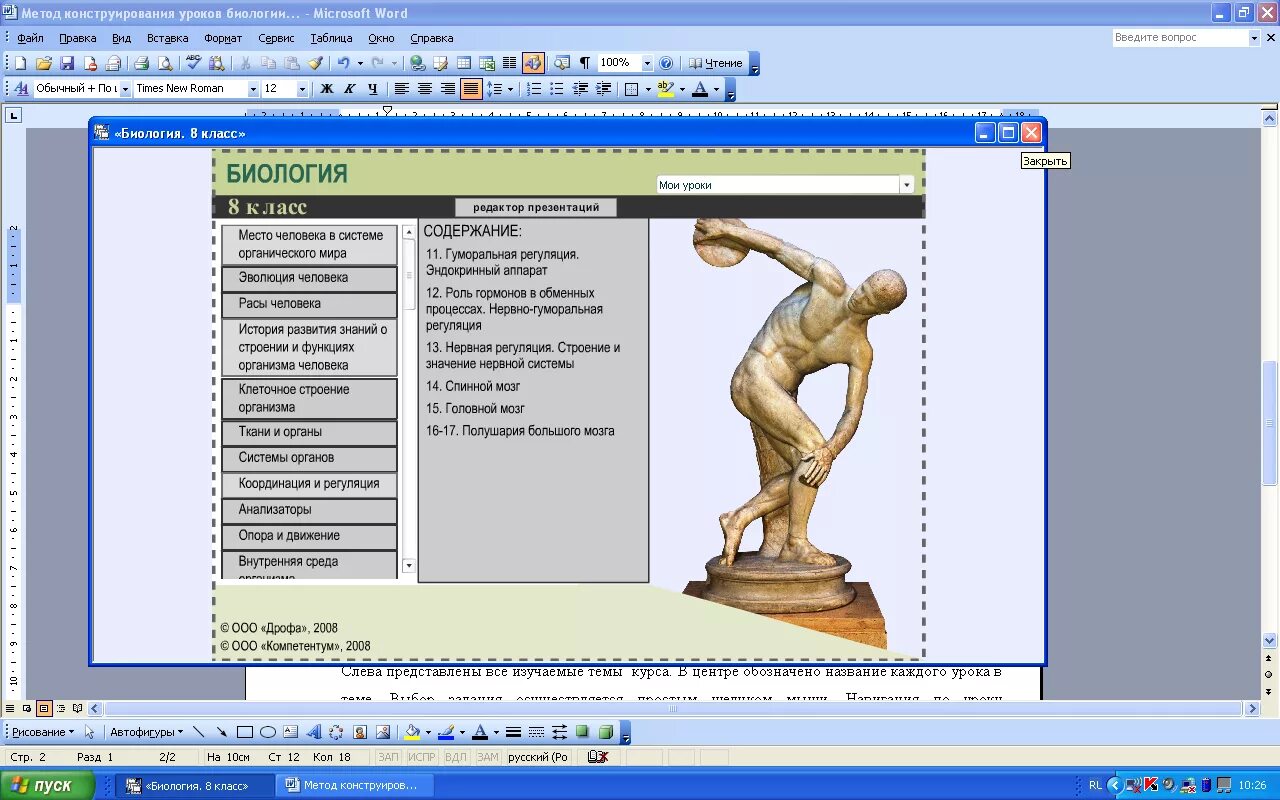
Task: Open the Times New Roman font dropdown
Action: pos(252,89)
